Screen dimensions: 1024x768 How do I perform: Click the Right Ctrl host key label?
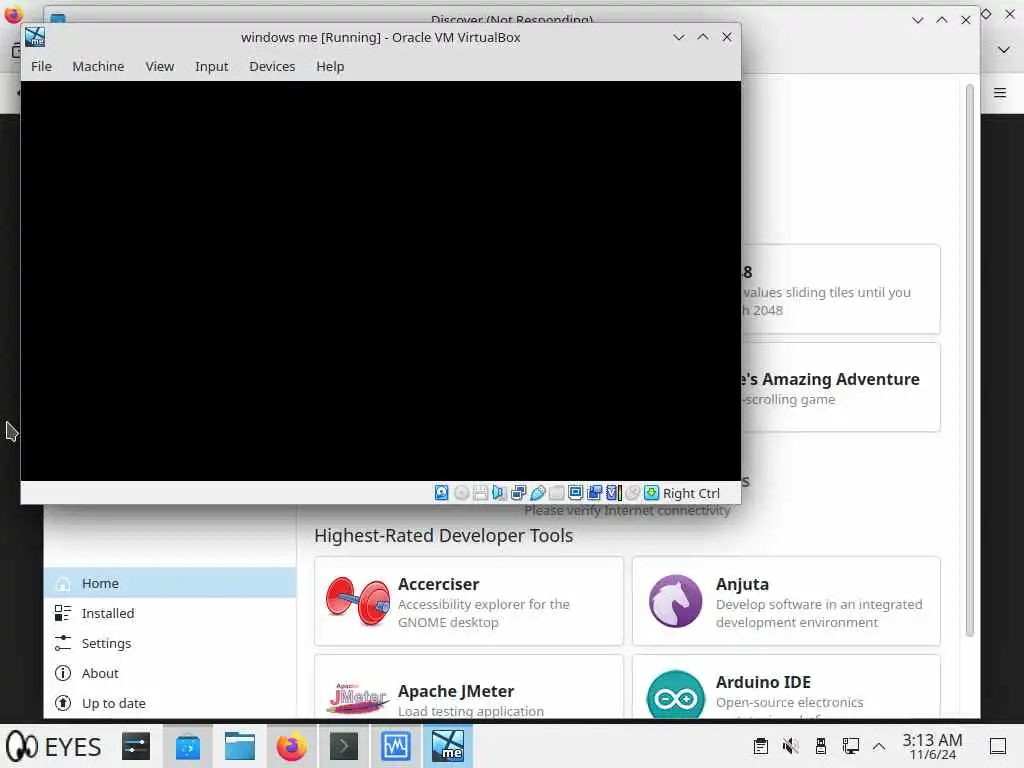691,494
